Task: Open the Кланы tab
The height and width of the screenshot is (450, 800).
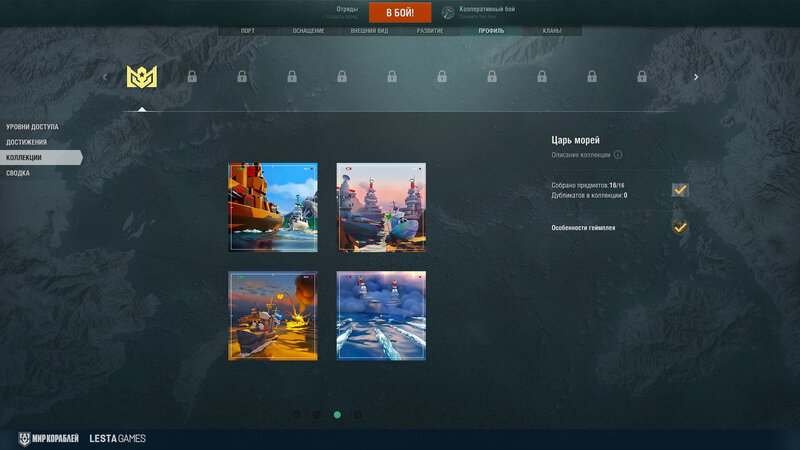Action: point(552,31)
